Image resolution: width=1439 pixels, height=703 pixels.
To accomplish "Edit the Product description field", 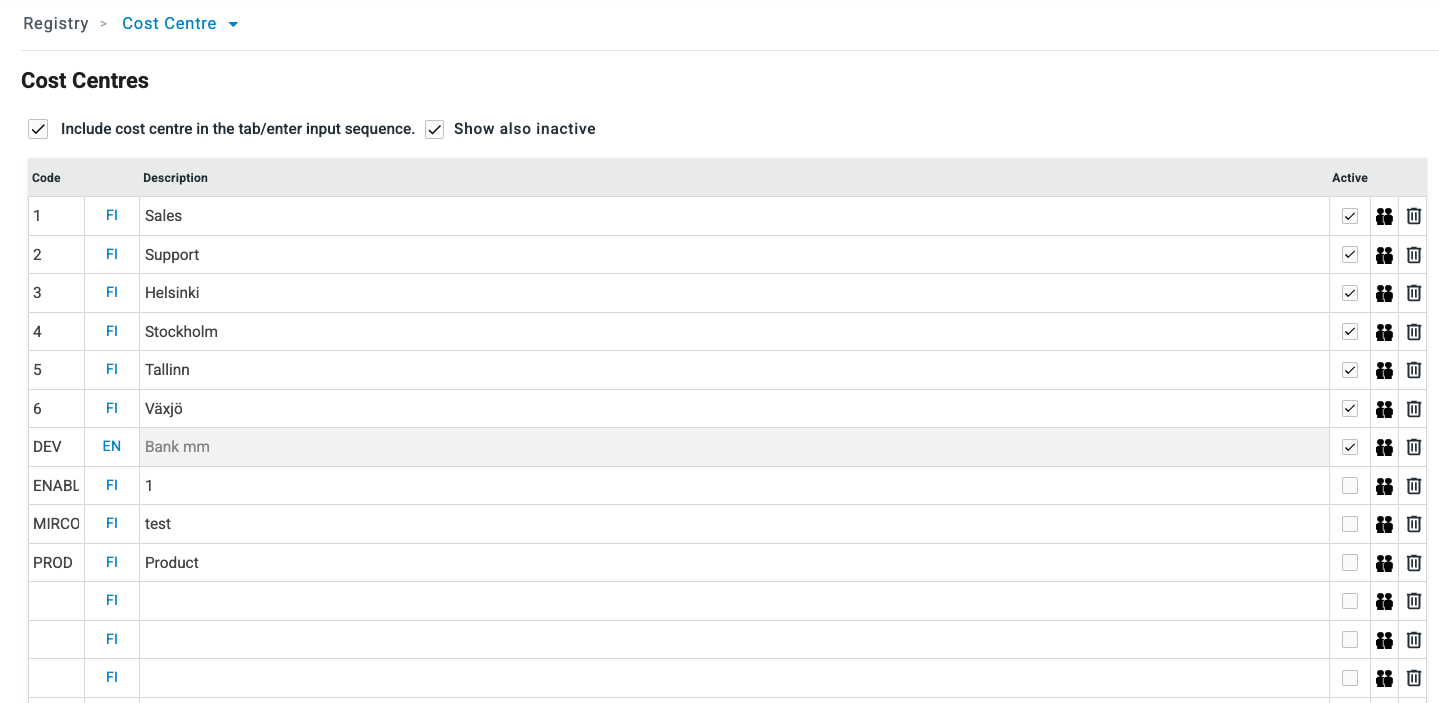I will [734, 563].
